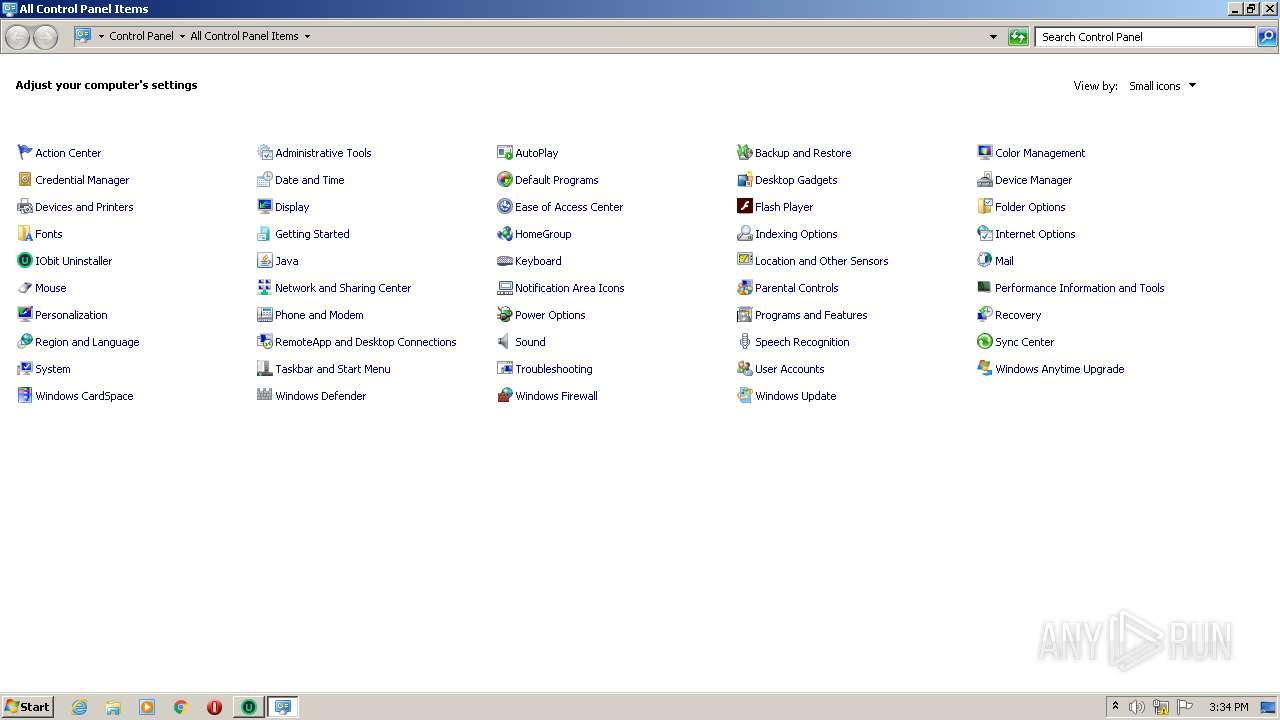The height and width of the screenshot is (720, 1280).
Task: Open Troubleshooting link
Action: 553,369
